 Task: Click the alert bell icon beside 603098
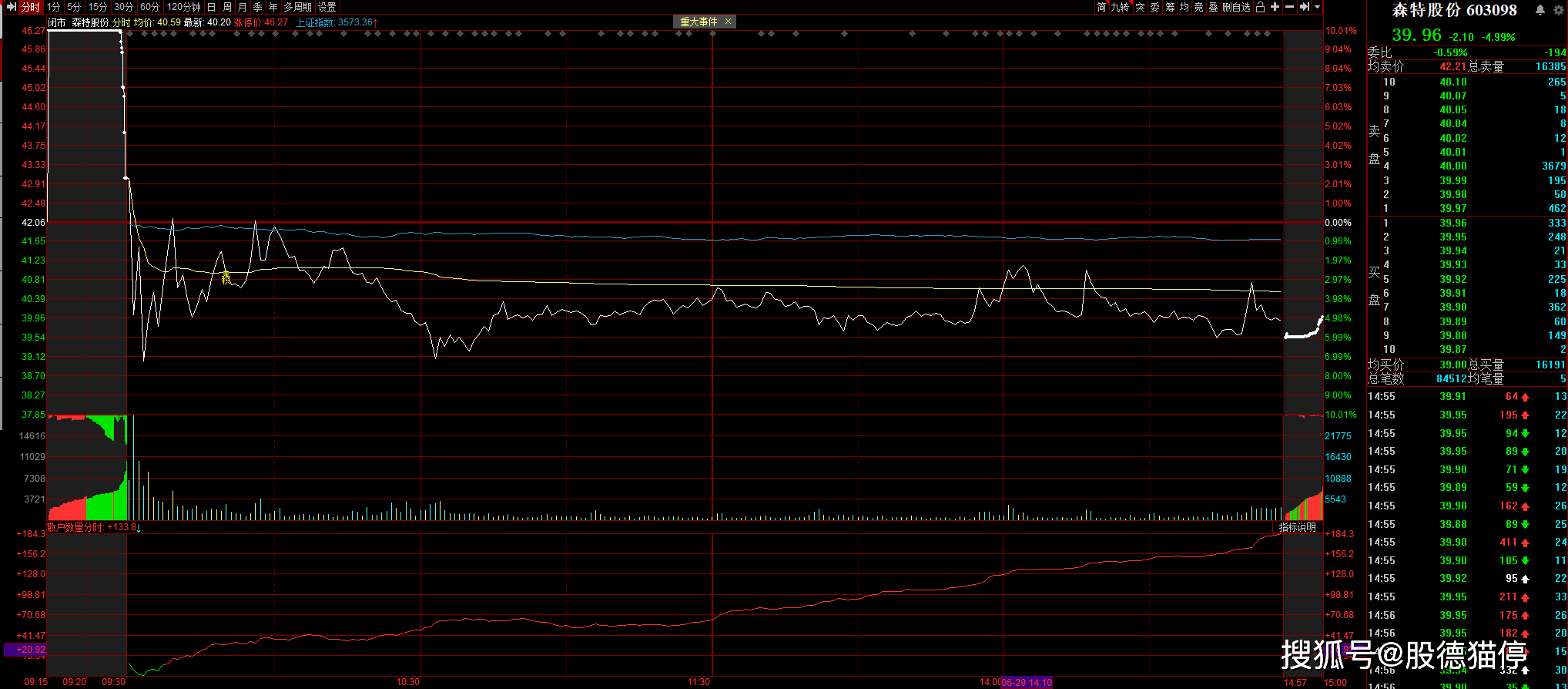1540,10
